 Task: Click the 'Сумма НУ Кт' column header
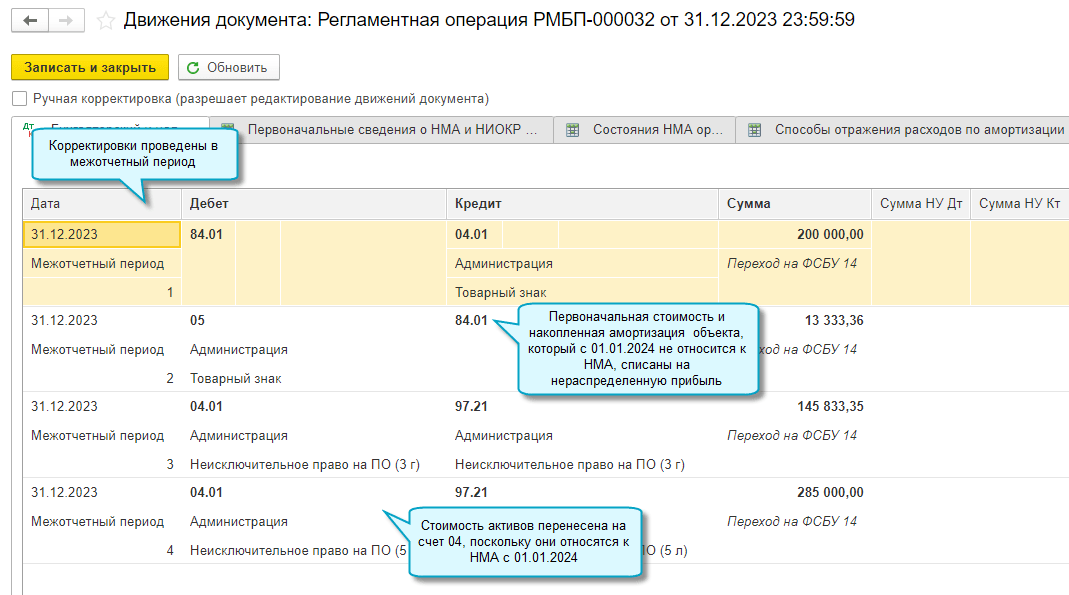tap(1020, 203)
